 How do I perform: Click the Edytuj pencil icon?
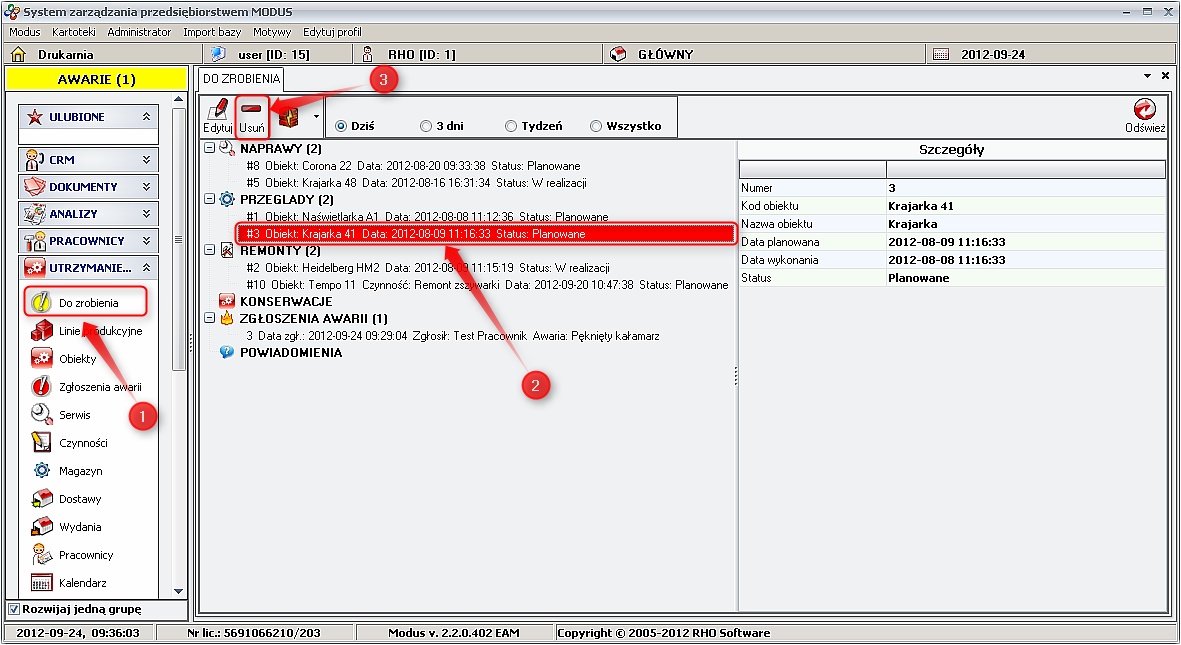pos(218,109)
